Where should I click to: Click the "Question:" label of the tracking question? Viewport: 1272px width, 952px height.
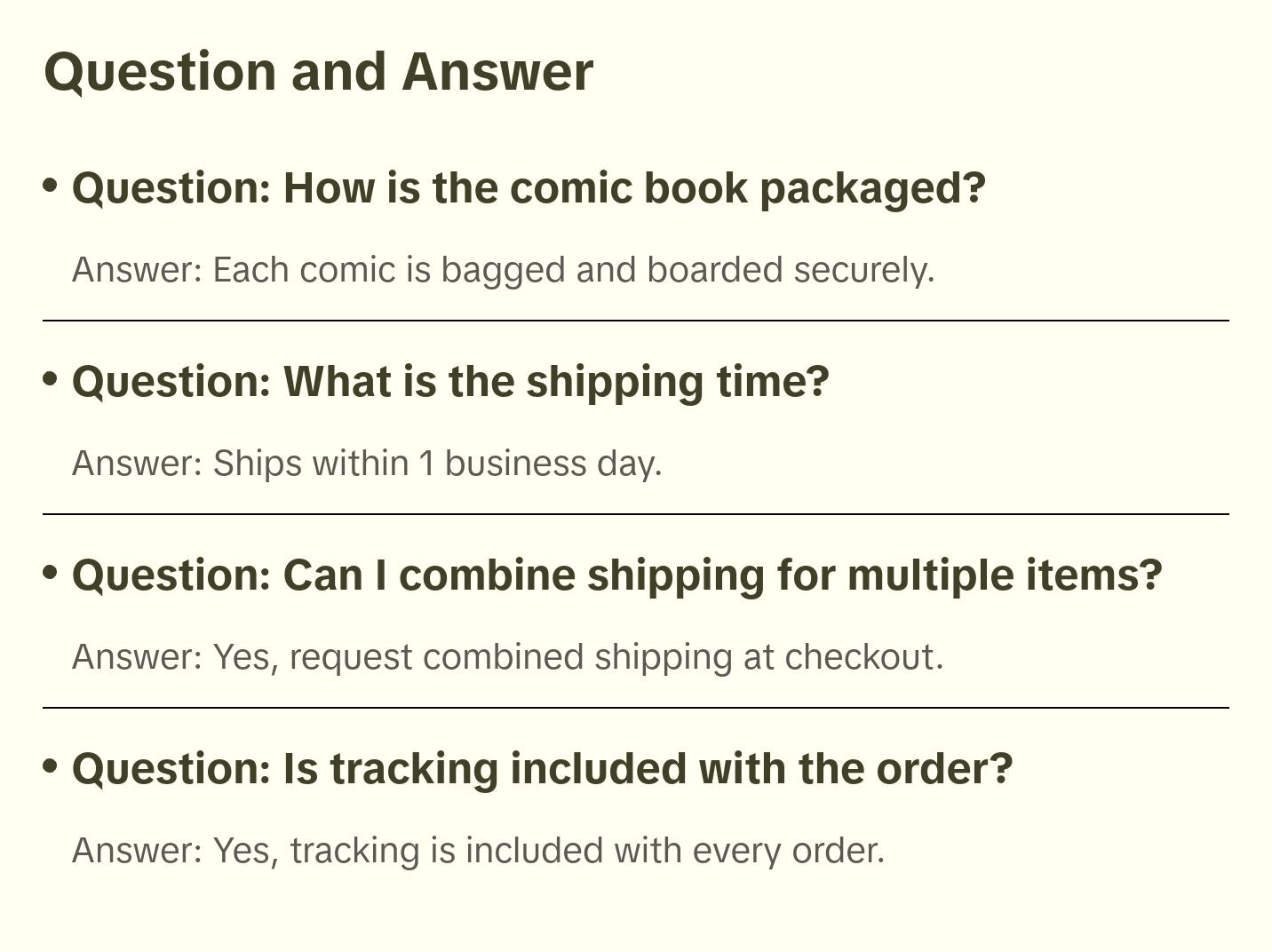pyautogui.click(x=171, y=769)
